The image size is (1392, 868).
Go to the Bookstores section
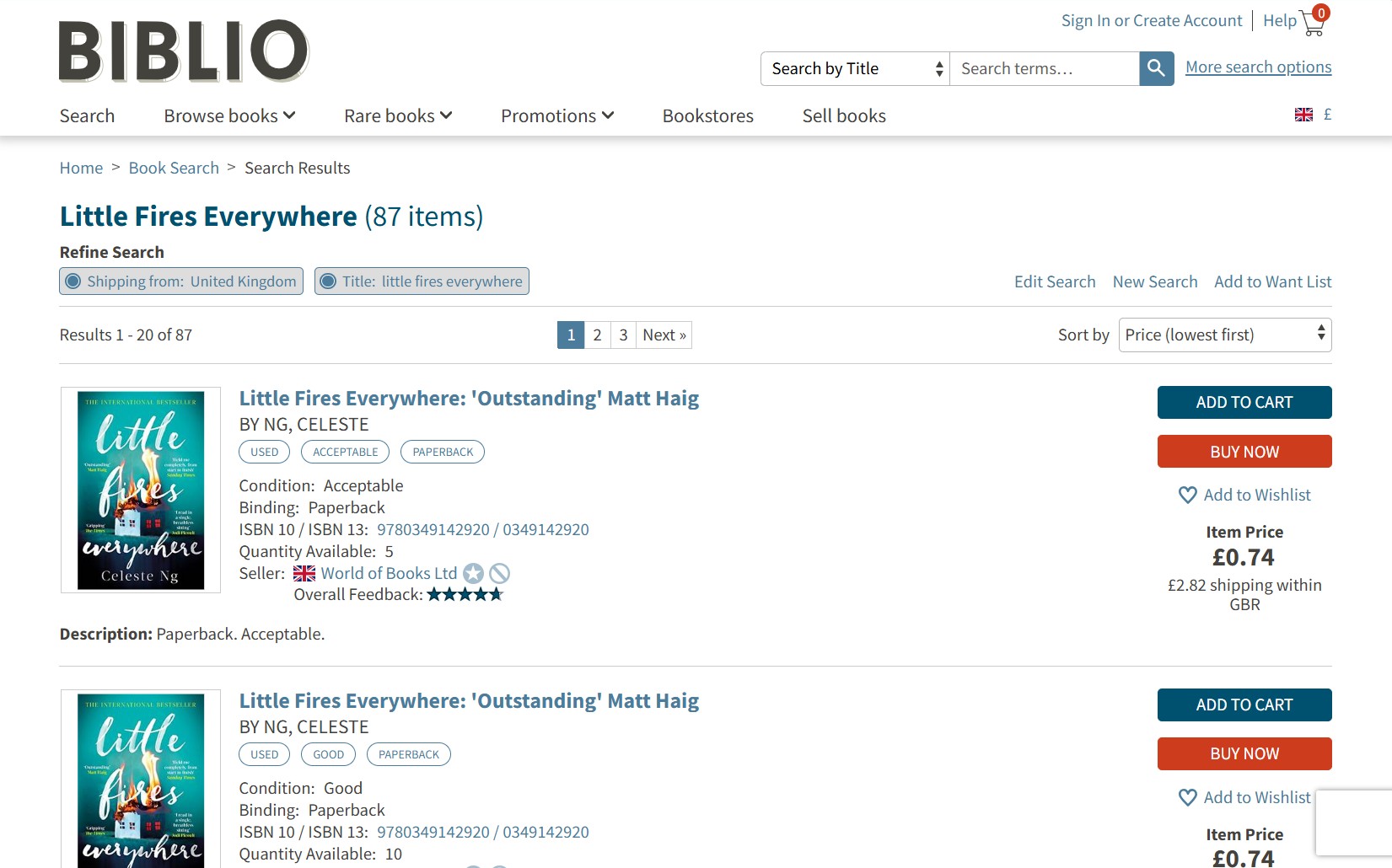(708, 115)
